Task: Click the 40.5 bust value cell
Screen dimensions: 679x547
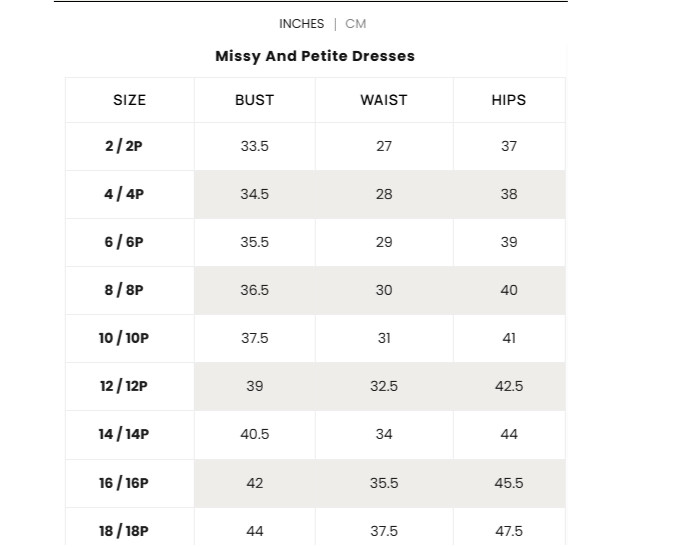Action: tap(255, 435)
